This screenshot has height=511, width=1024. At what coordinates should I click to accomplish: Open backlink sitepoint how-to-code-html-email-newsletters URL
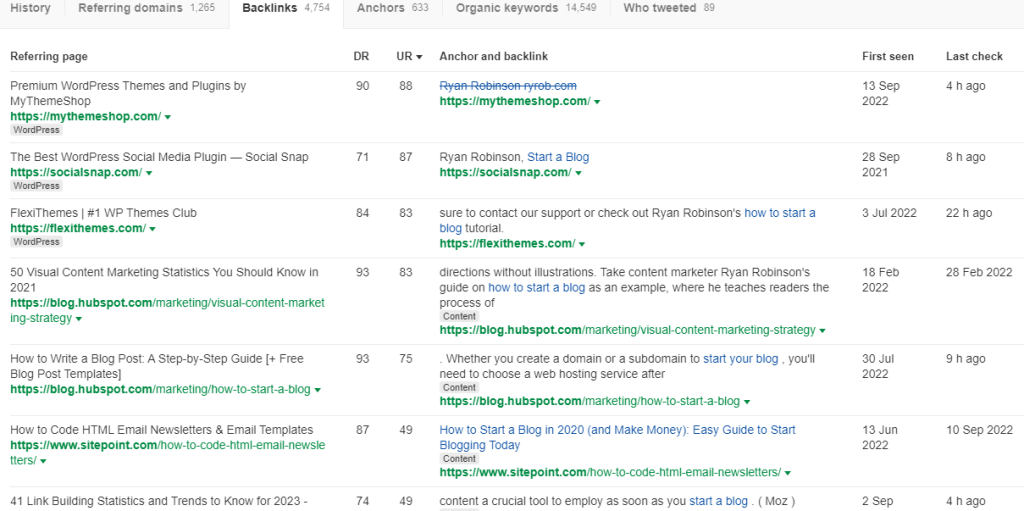pos(610,472)
